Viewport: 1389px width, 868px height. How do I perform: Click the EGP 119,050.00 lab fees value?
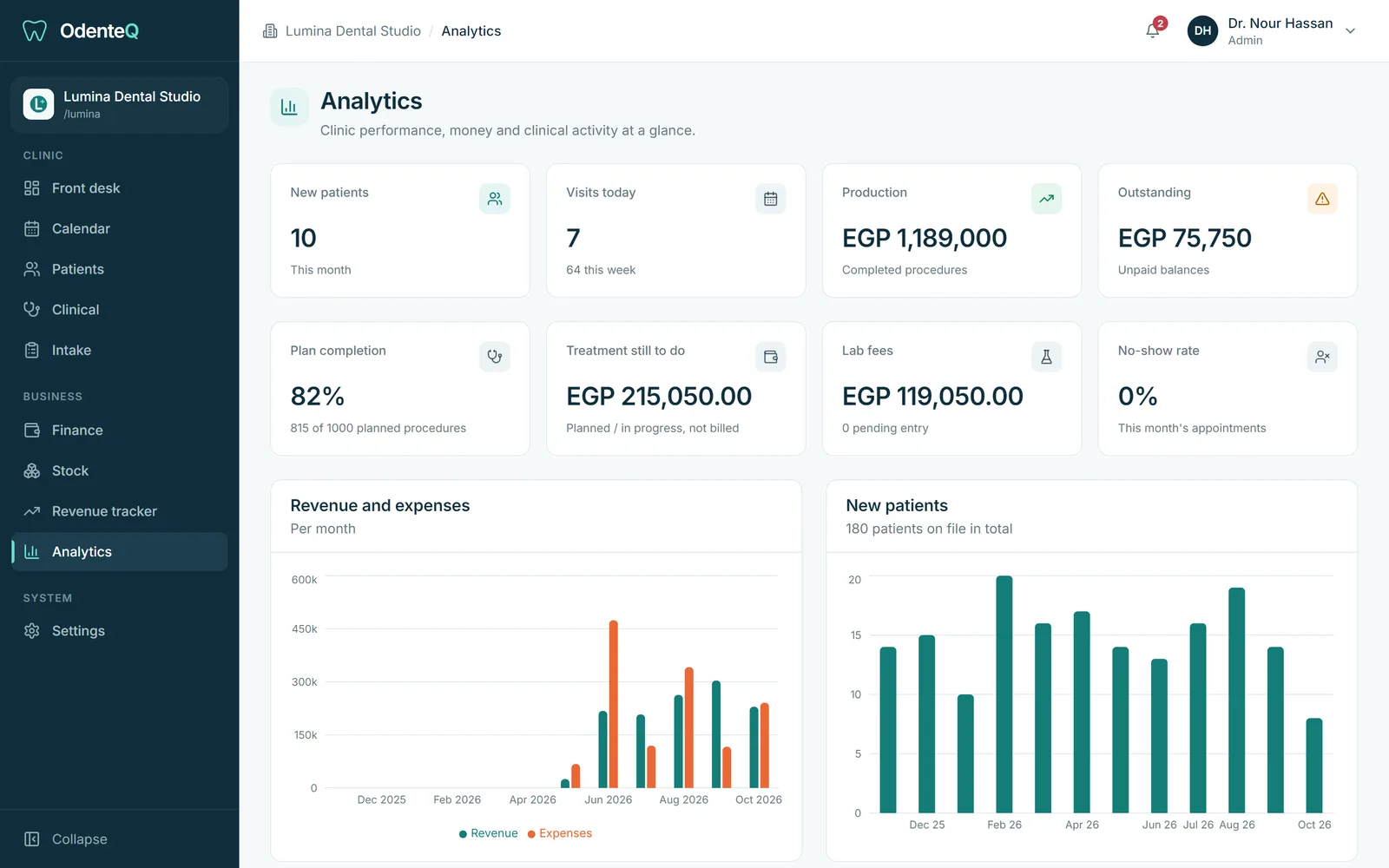(932, 397)
